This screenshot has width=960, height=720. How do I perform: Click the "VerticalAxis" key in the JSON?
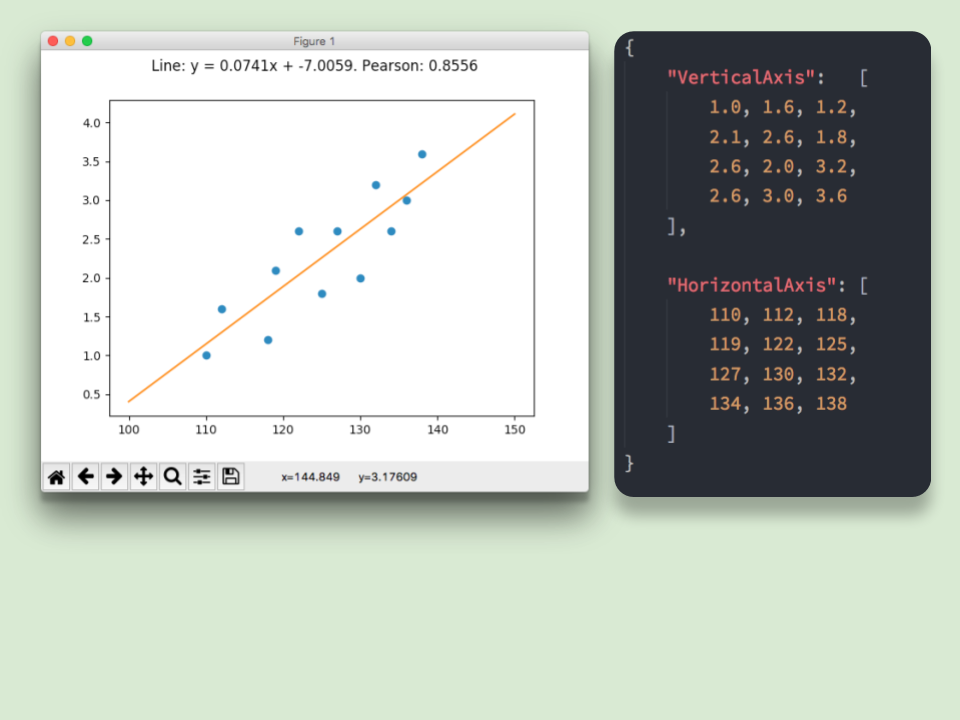(746, 77)
